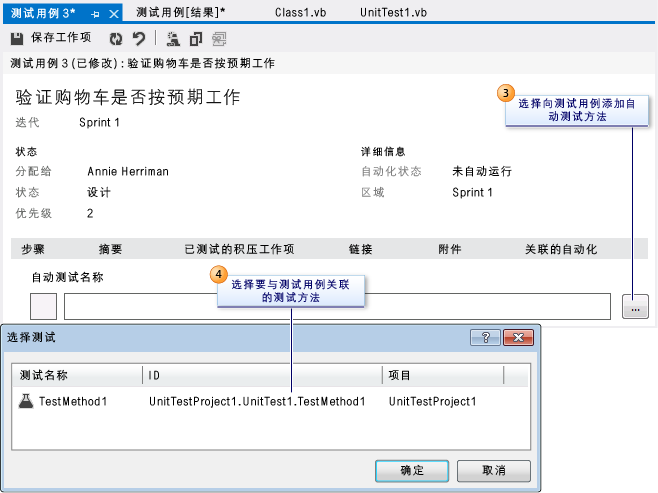Click the 区域 value Sprint 1
658x493 pixels.
tap(473, 193)
